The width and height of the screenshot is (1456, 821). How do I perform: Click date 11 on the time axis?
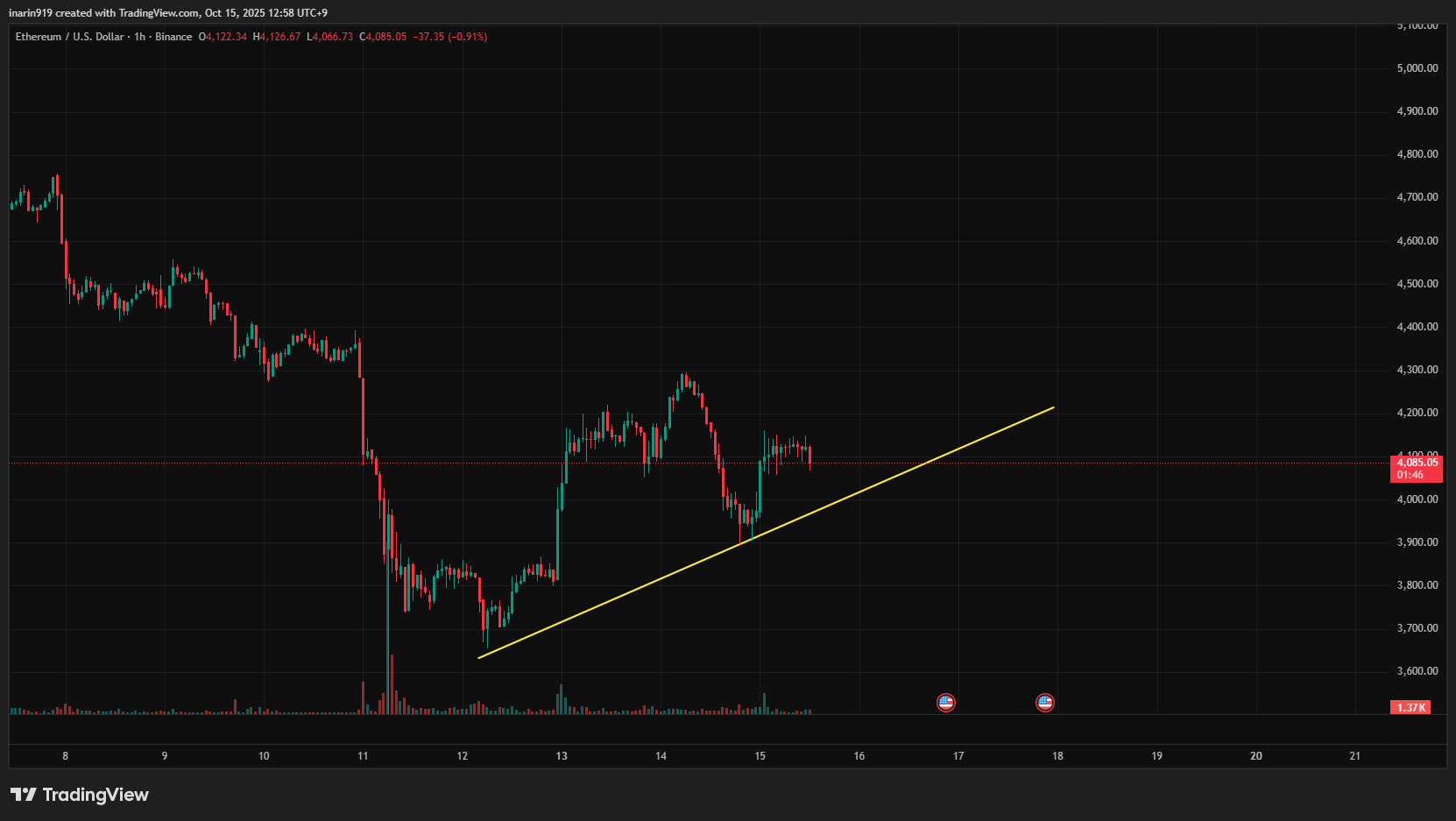click(x=363, y=756)
